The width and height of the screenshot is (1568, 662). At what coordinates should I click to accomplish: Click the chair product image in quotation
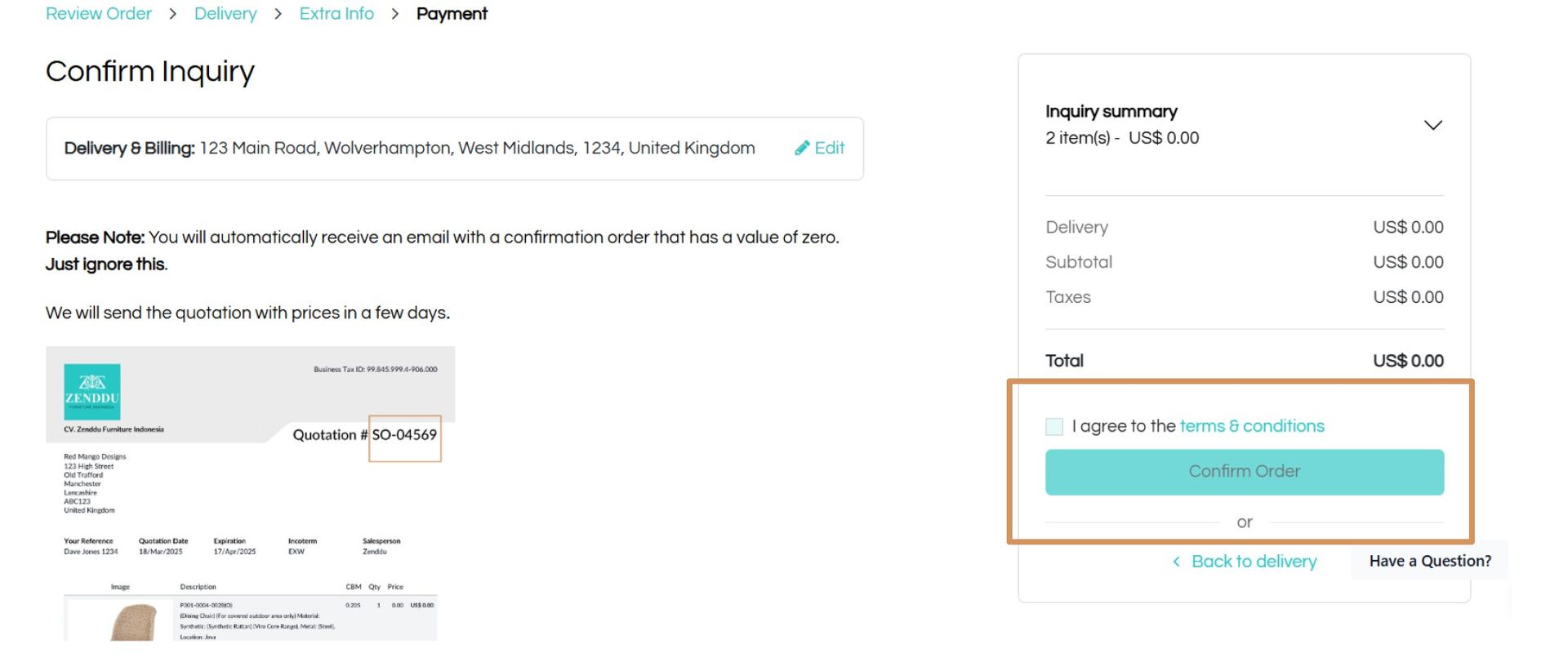pos(135,622)
